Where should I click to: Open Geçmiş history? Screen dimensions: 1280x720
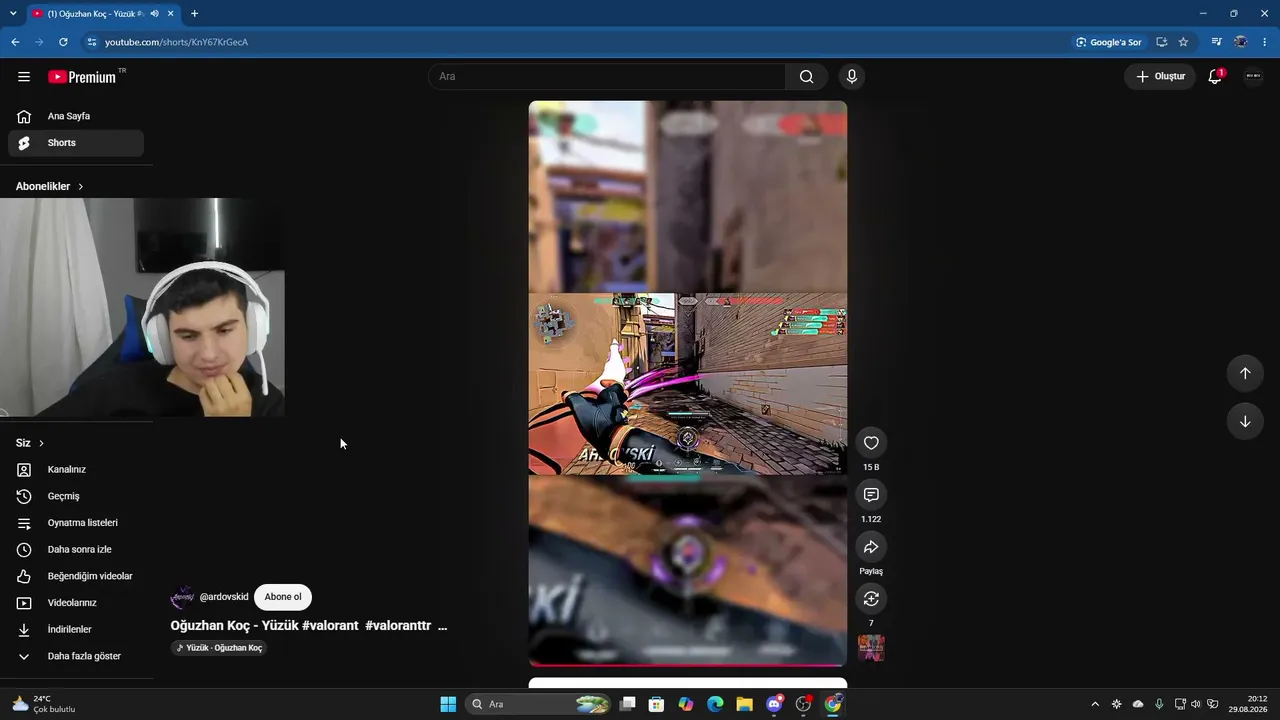(x=76, y=496)
